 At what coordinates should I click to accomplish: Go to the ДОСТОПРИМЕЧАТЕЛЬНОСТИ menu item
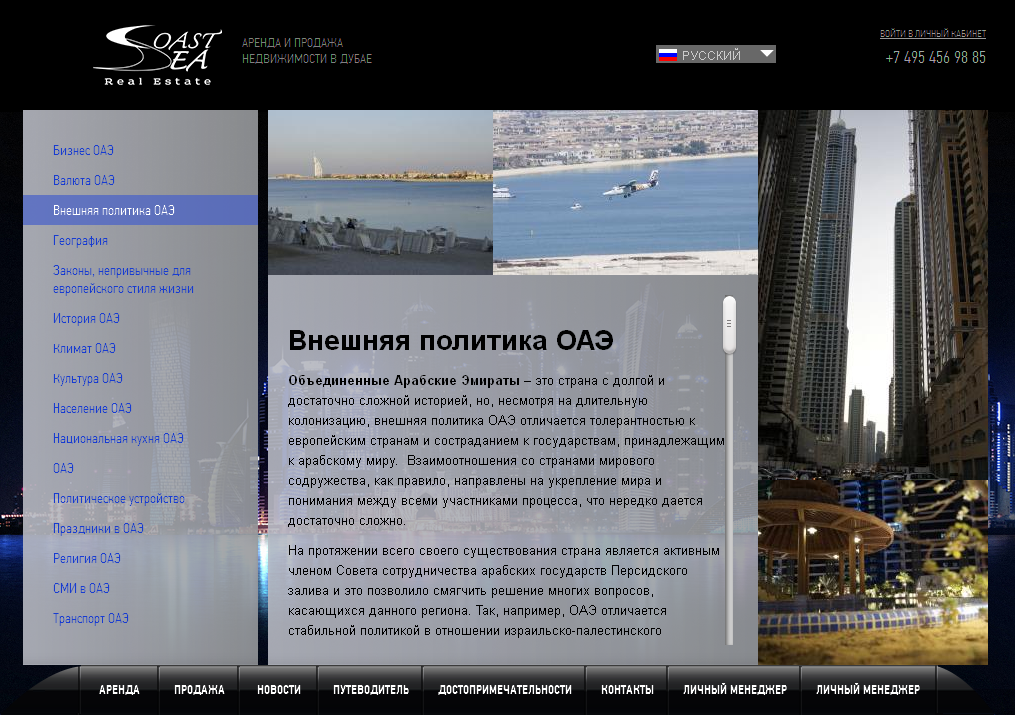pos(504,690)
